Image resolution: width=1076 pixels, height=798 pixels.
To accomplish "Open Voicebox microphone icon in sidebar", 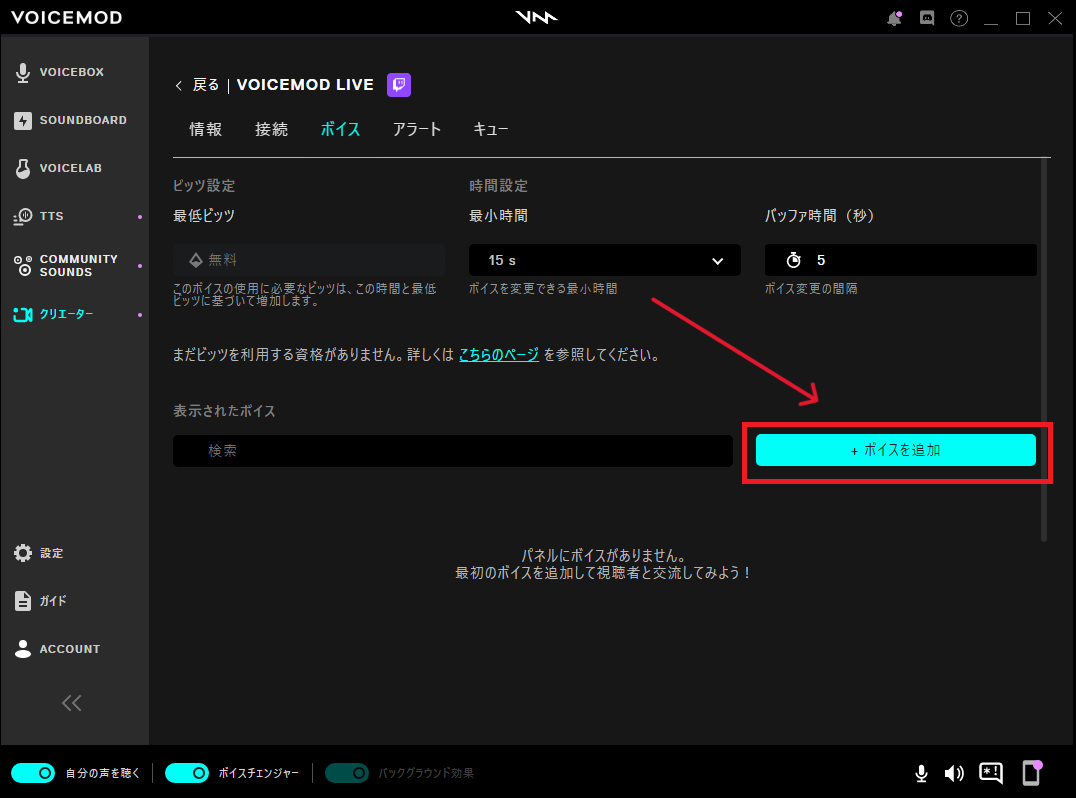I will click(x=23, y=72).
